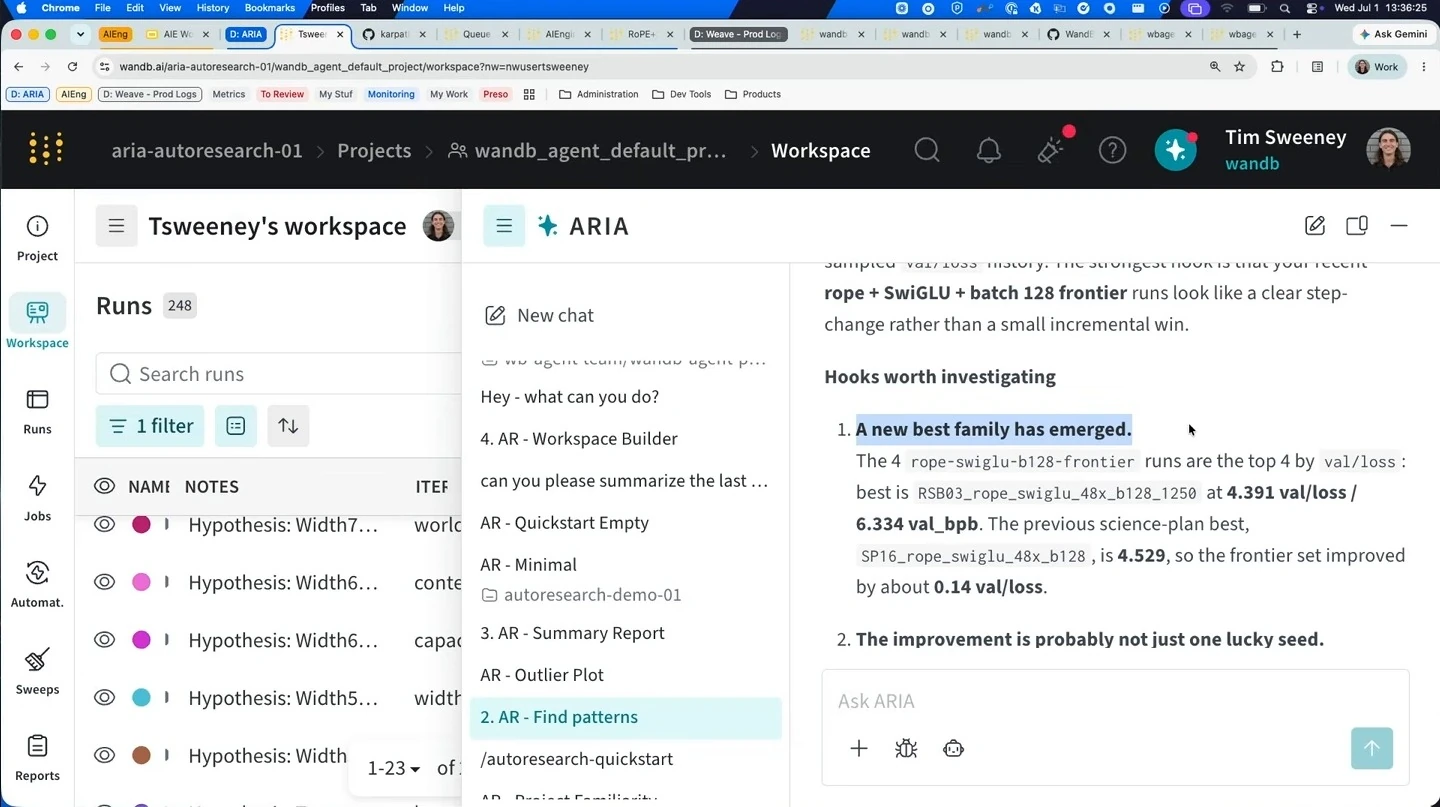Viewport: 1440px width, 807px height.
Task: Open the Products bookmark folder
Action: pos(752,94)
